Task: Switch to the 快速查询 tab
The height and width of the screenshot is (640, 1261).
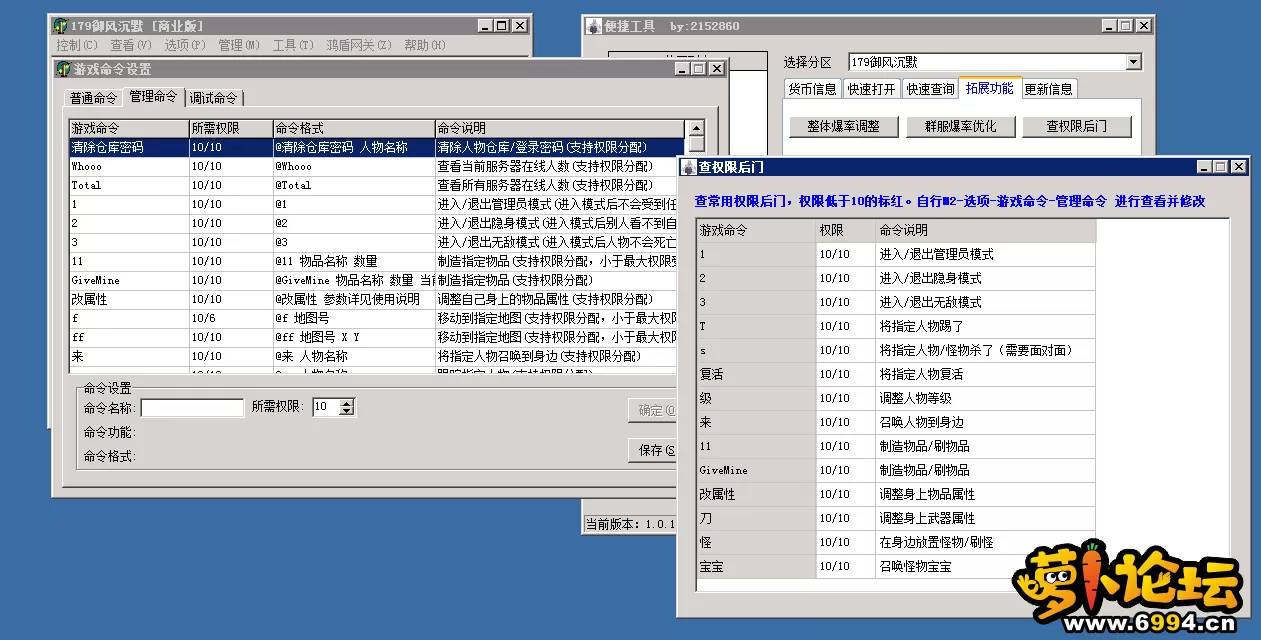Action: click(x=930, y=89)
